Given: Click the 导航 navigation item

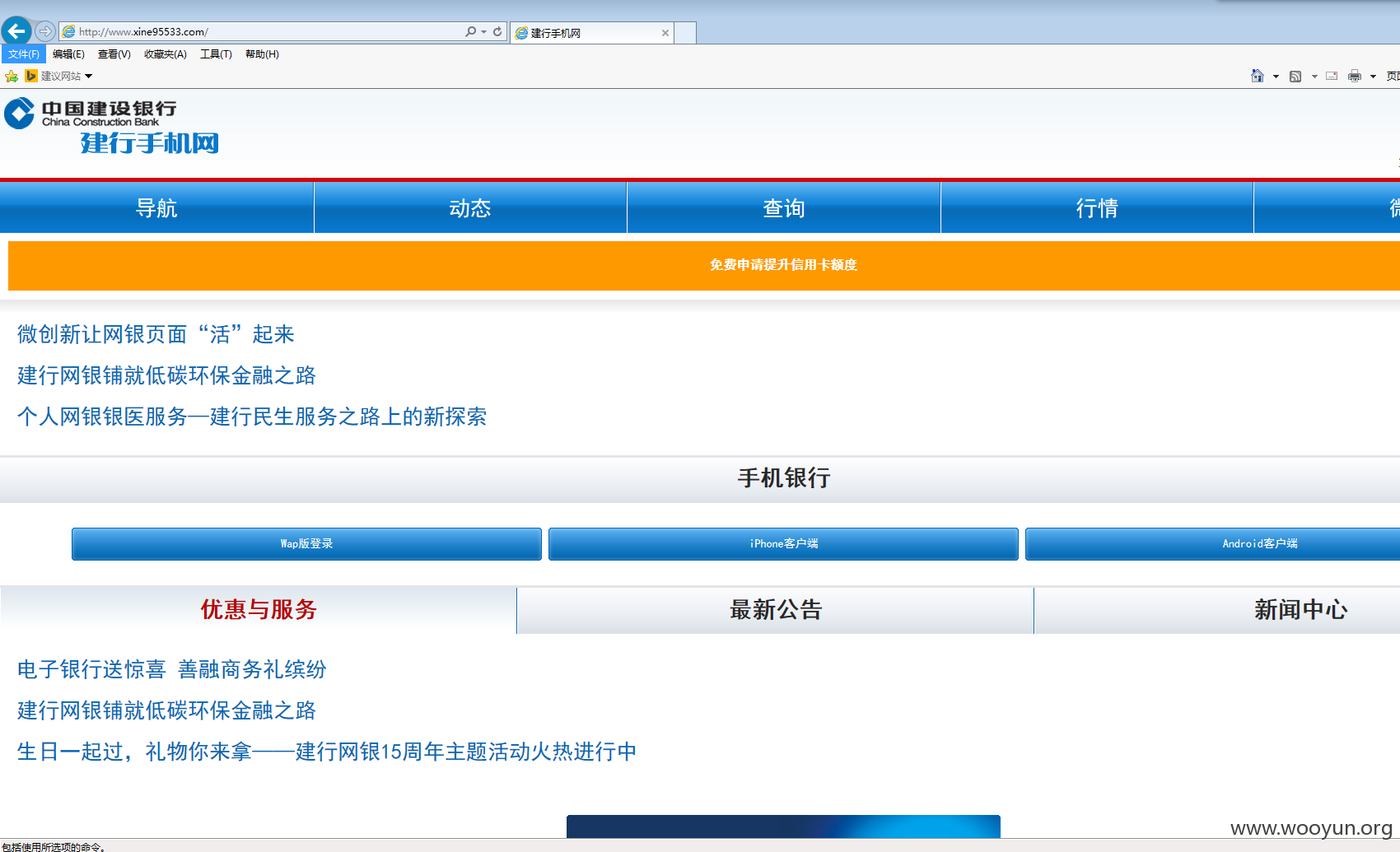Looking at the screenshot, I should (156, 207).
